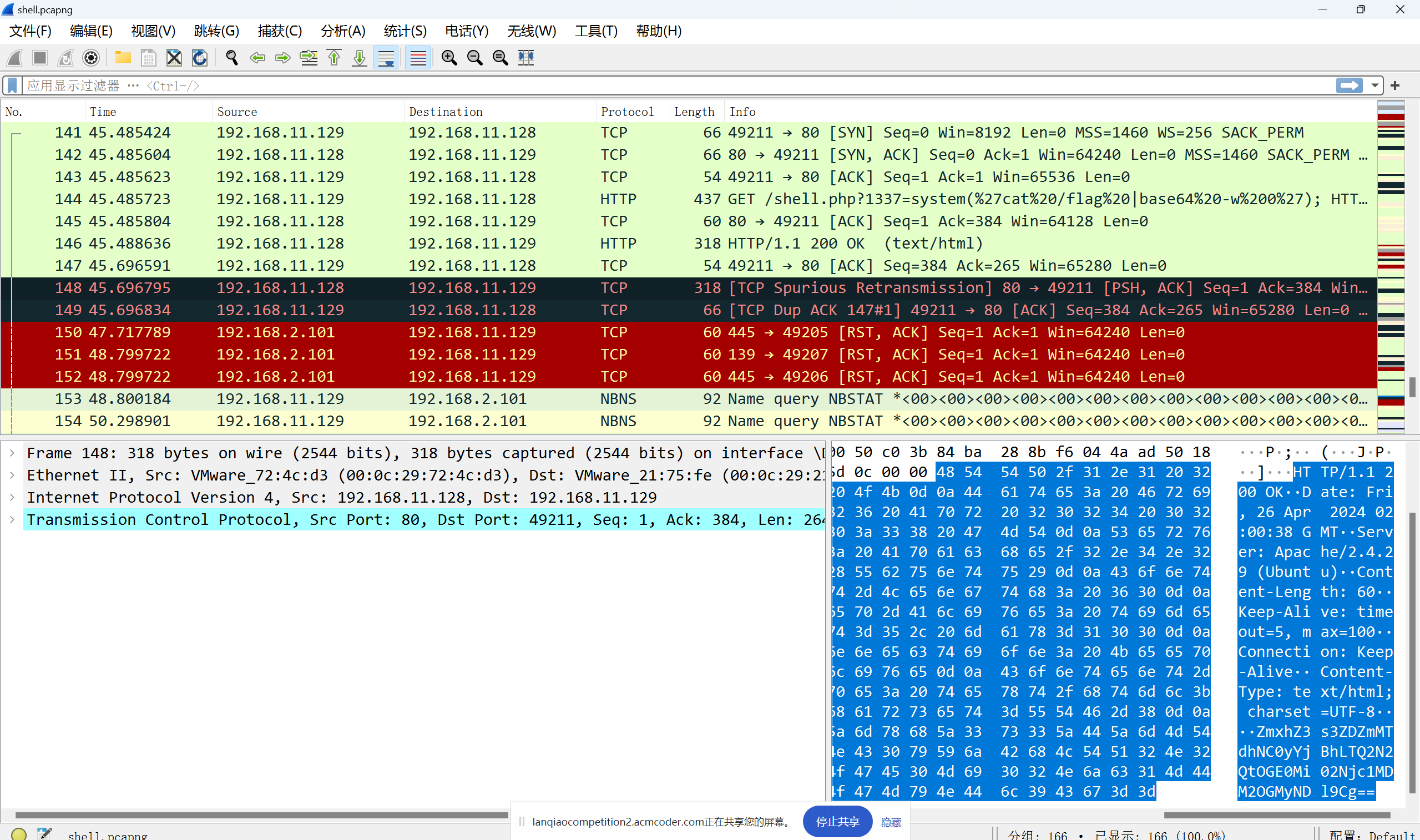This screenshot has height=840, width=1420.
Task: Click the go to specified packet icon
Action: pyautogui.click(x=309, y=57)
